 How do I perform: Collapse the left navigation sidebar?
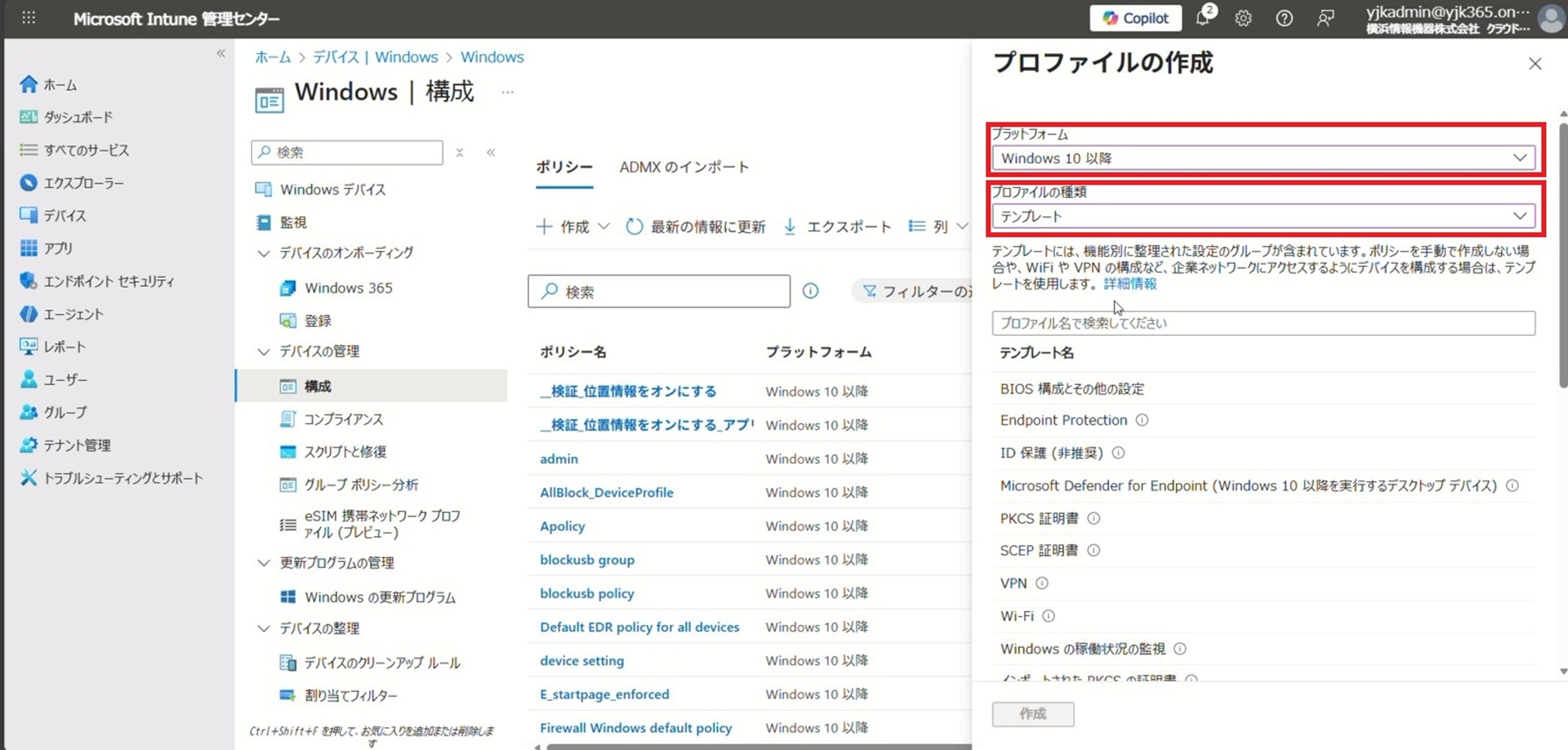click(220, 53)
